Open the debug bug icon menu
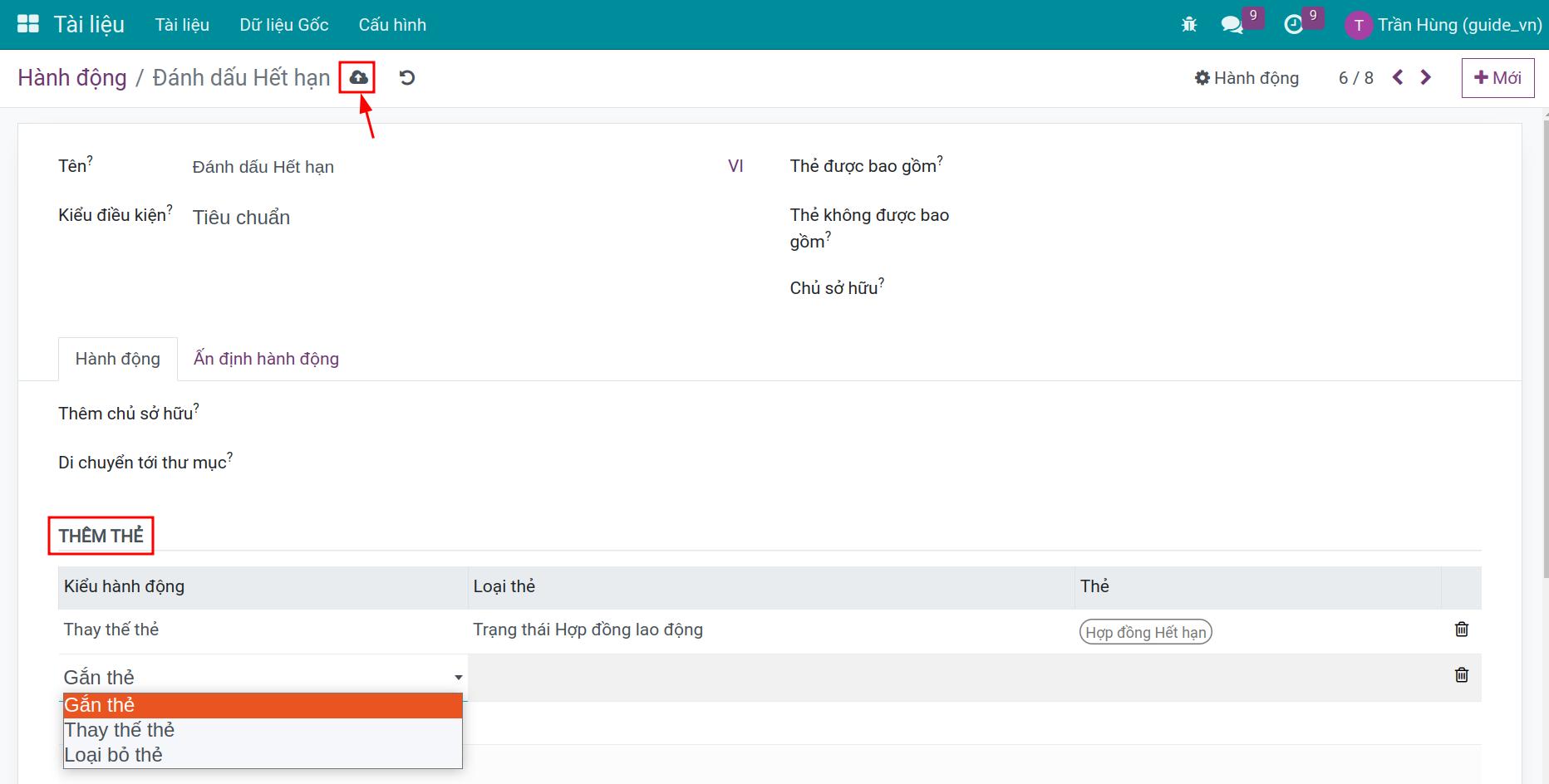 coord(1189,25)
